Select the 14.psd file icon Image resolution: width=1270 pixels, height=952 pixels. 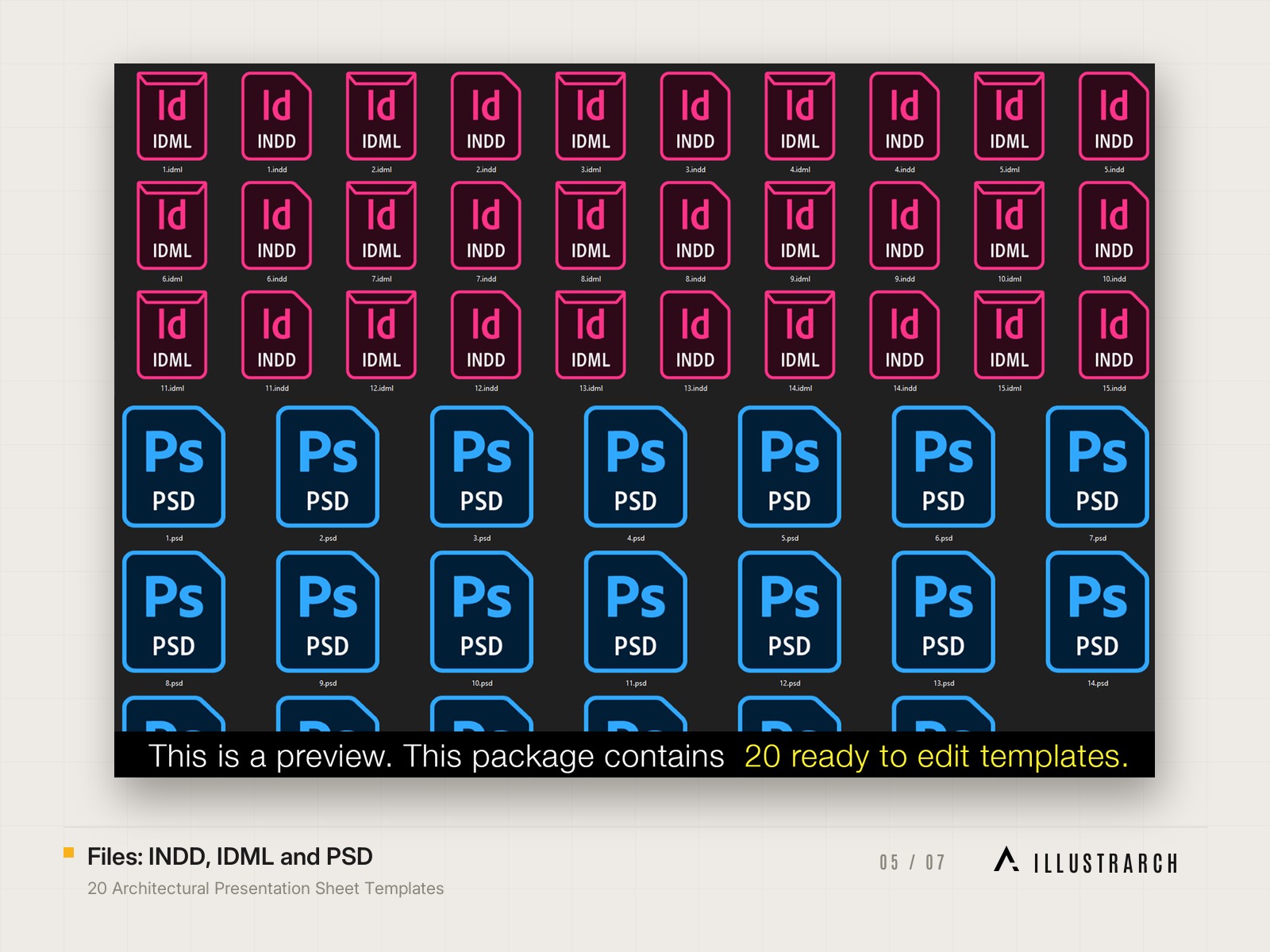tap(1098, 612)
